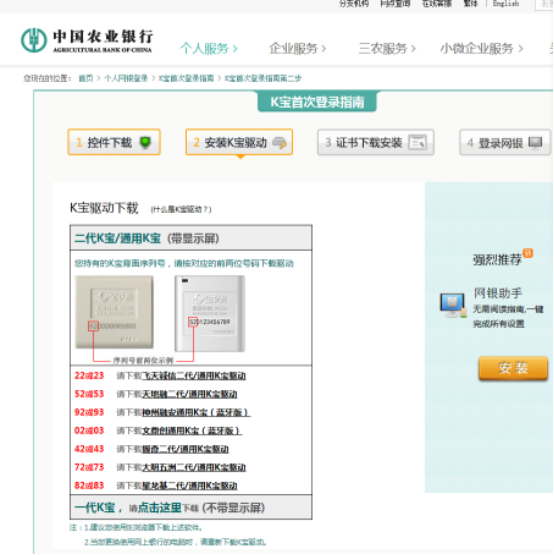554x555 pixels.
Task: Click the 二代K宝/通用K宝 section header
Action: [x=191, y=238]
